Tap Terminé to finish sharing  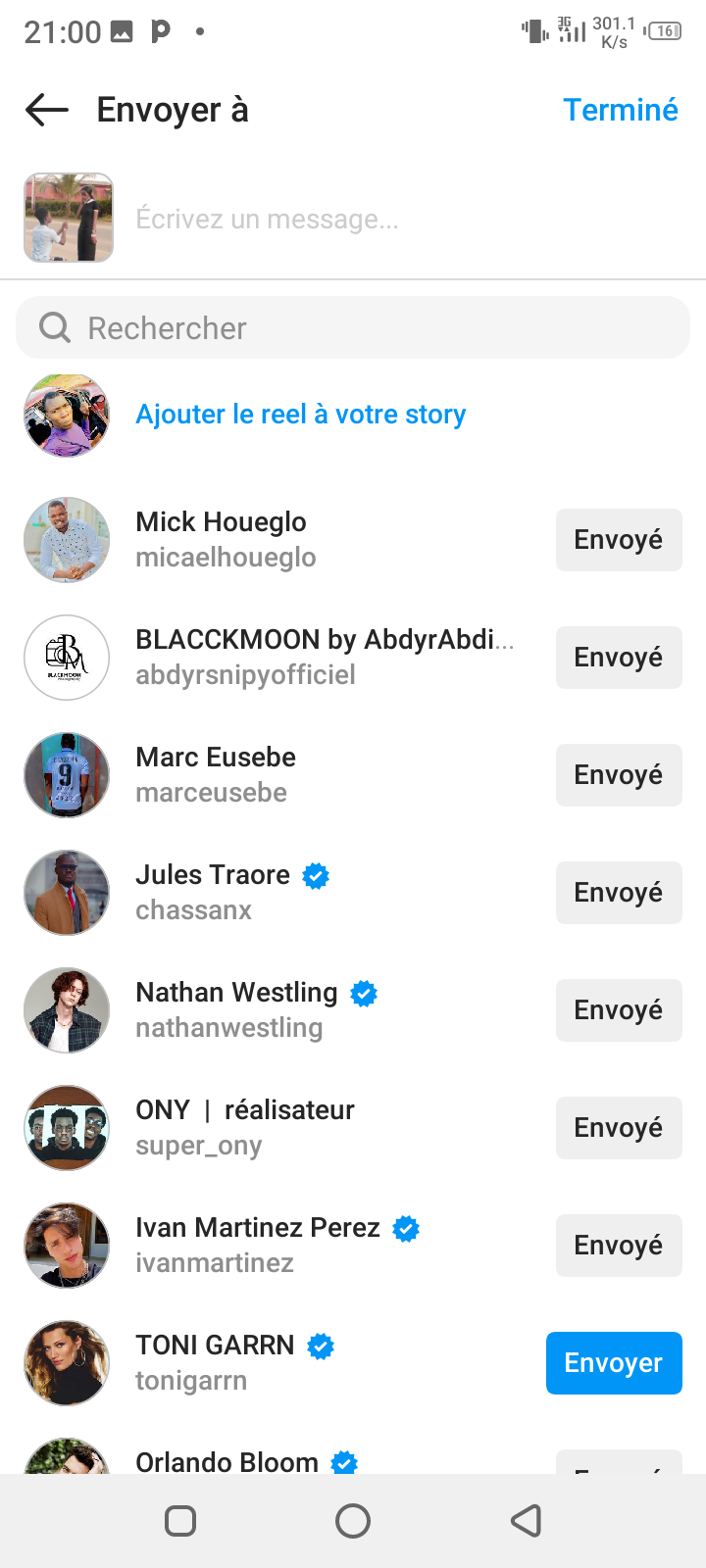click(620, 110)
